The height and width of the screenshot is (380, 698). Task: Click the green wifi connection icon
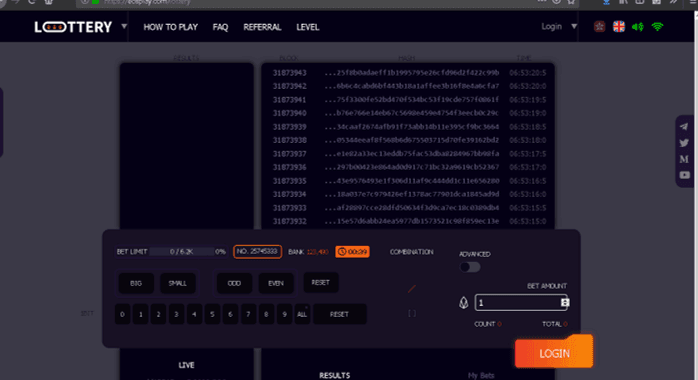(x=657, y=27)
